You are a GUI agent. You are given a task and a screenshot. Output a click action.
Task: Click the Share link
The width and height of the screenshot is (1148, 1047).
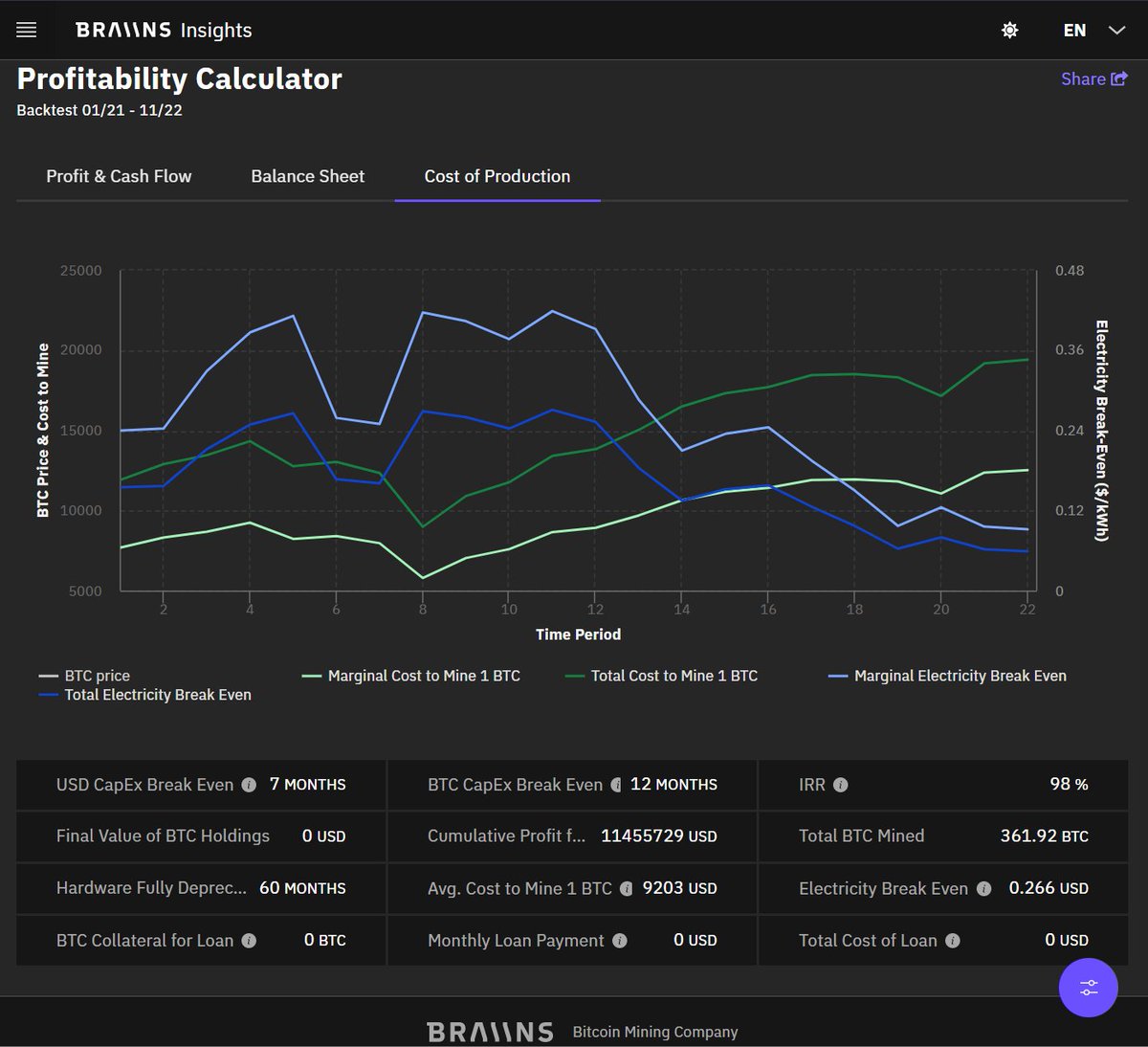tap(1094, 79)
